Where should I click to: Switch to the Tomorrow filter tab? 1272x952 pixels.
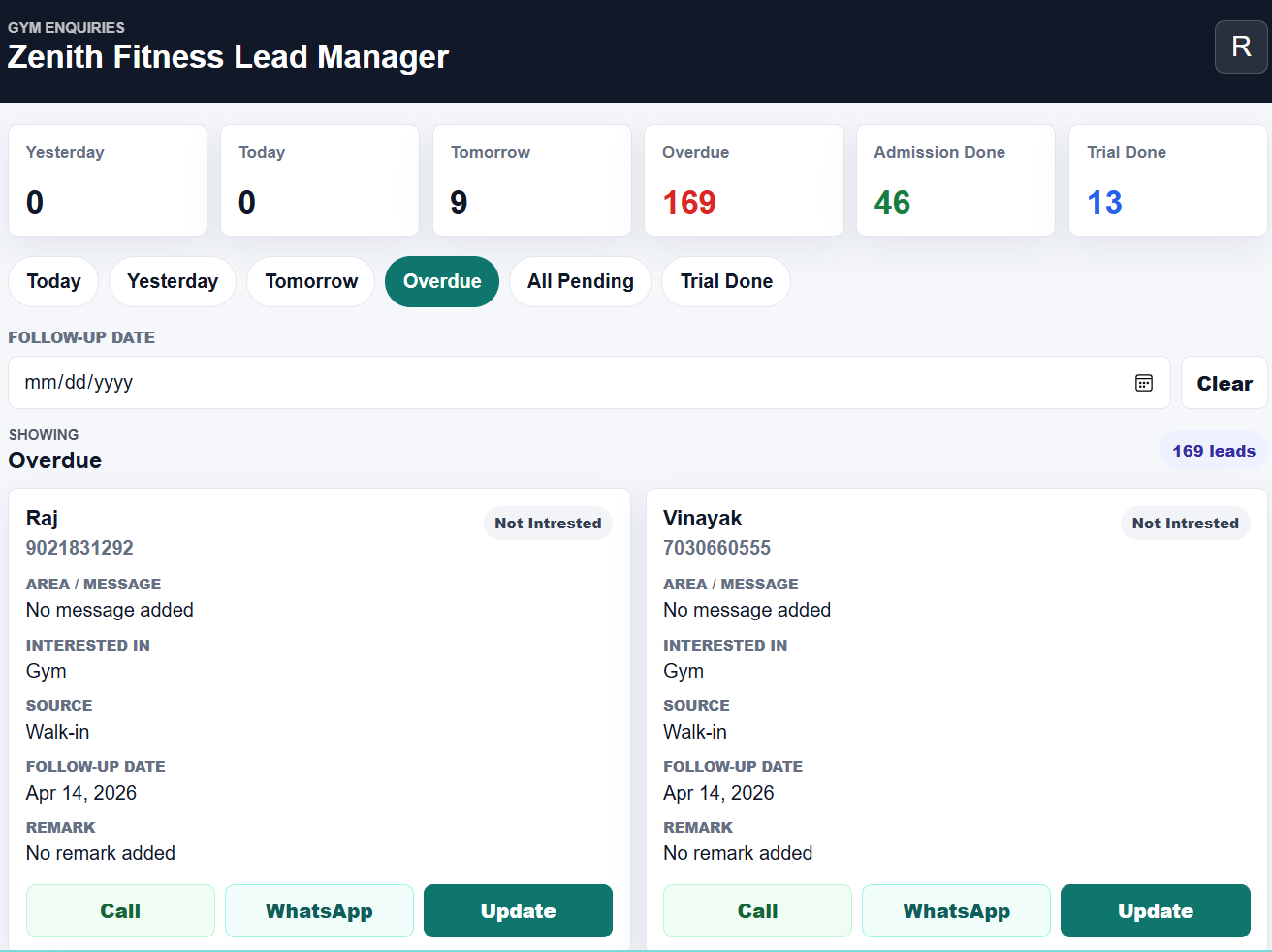311,281
